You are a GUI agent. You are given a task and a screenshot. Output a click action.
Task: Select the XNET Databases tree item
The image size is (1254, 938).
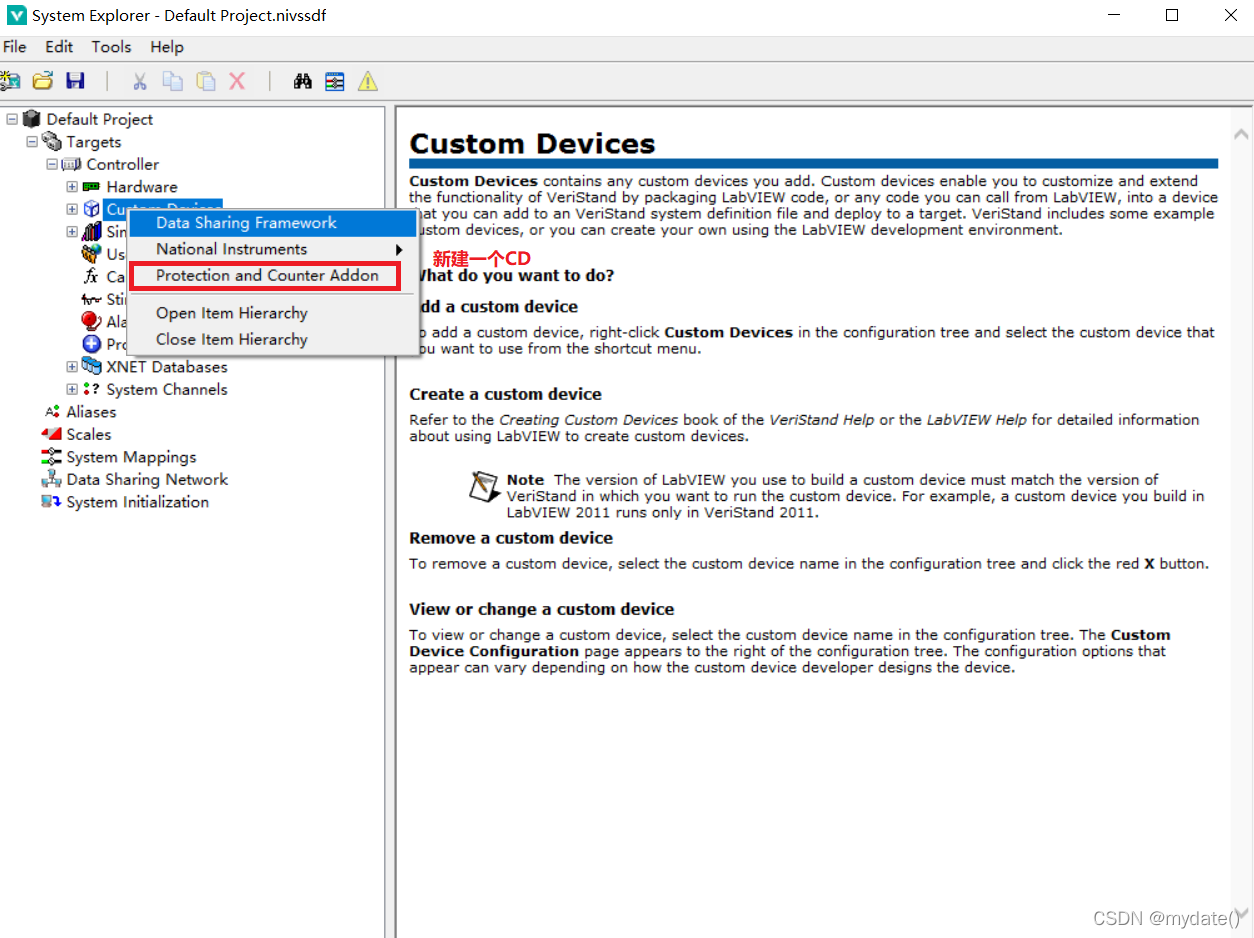167,367
